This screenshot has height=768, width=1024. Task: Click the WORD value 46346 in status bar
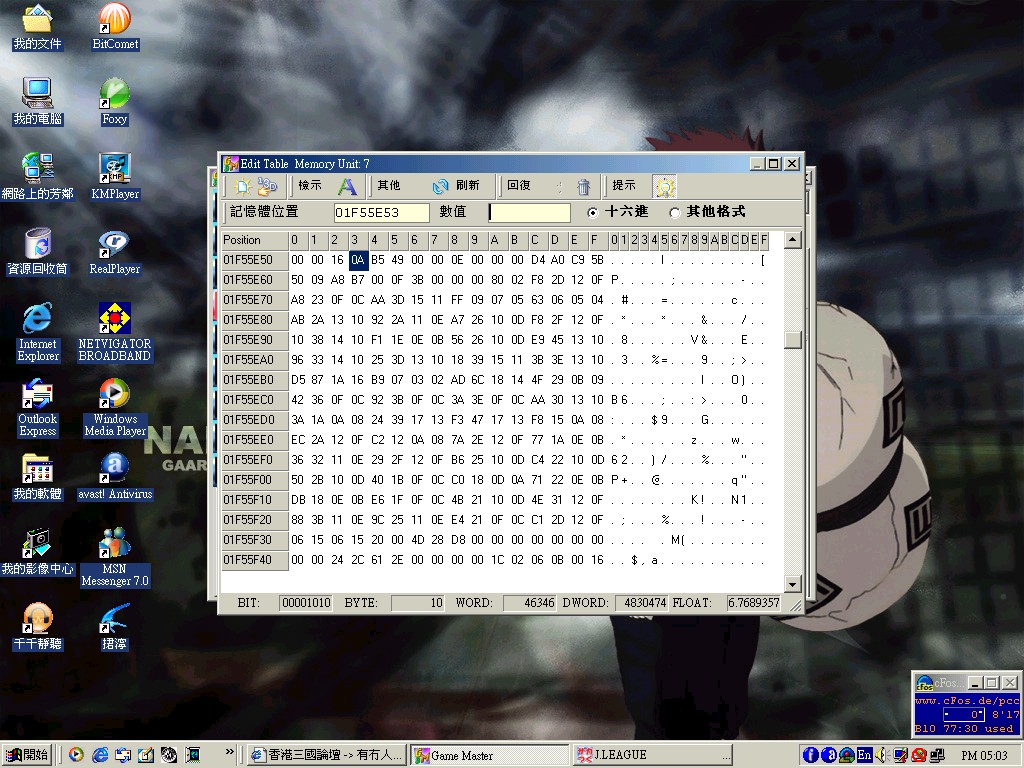pos(530,603)
